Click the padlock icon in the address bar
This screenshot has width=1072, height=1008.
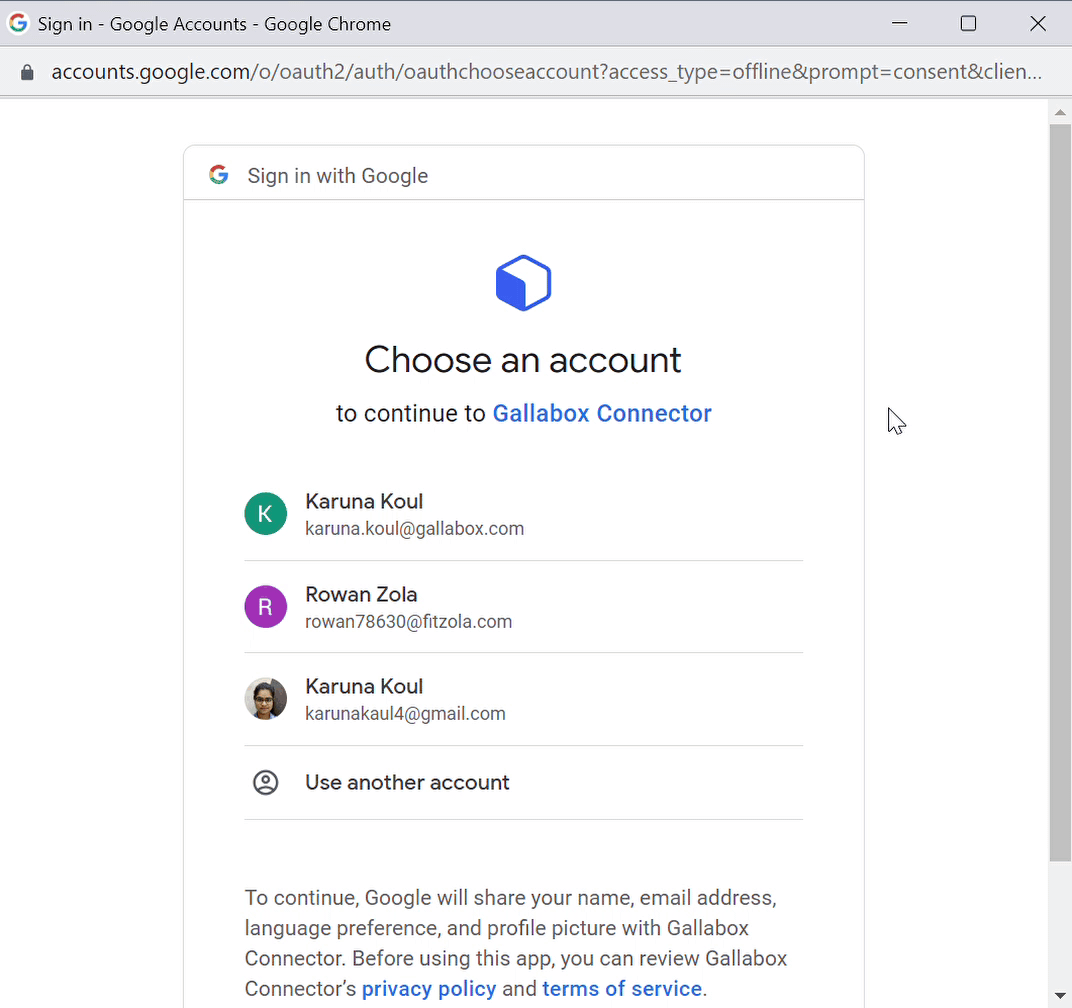[27, 73]
